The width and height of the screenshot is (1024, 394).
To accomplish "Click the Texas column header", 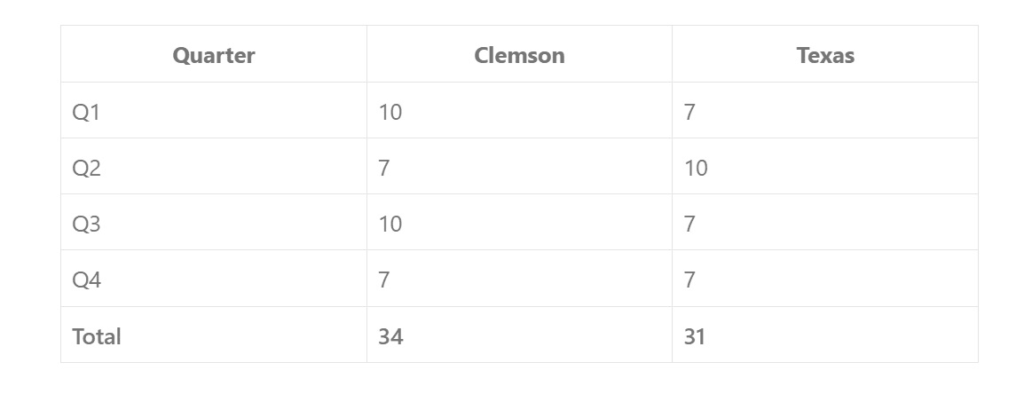I will tap(825, 54).
